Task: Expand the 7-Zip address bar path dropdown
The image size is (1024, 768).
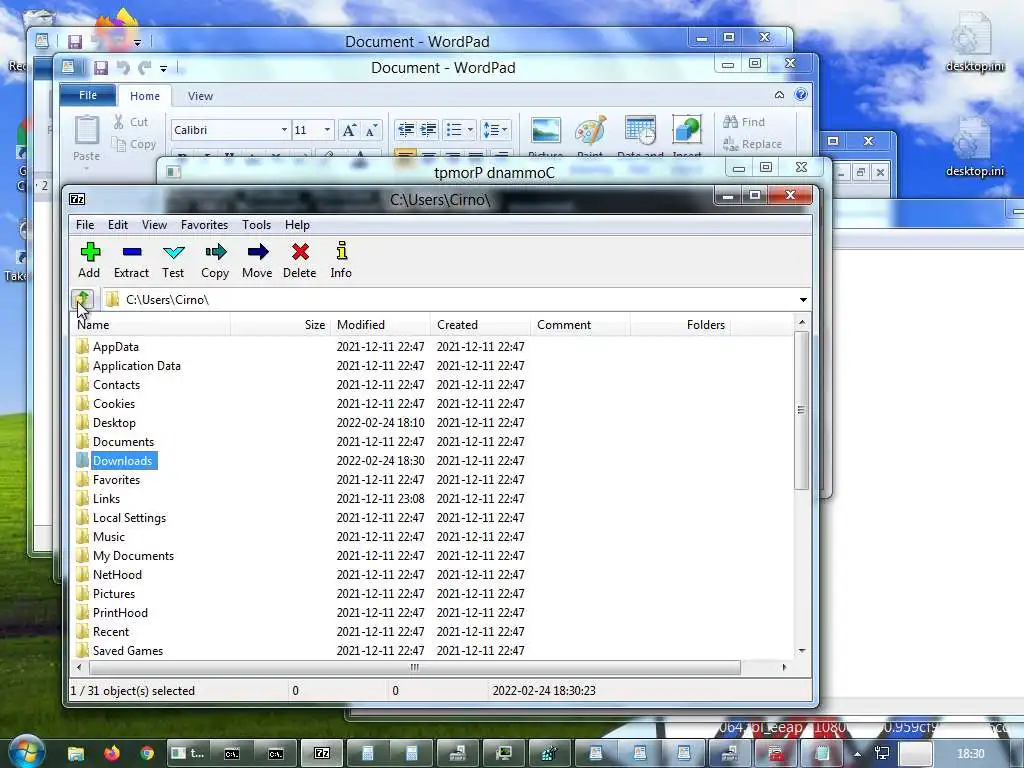Action: 803,300
